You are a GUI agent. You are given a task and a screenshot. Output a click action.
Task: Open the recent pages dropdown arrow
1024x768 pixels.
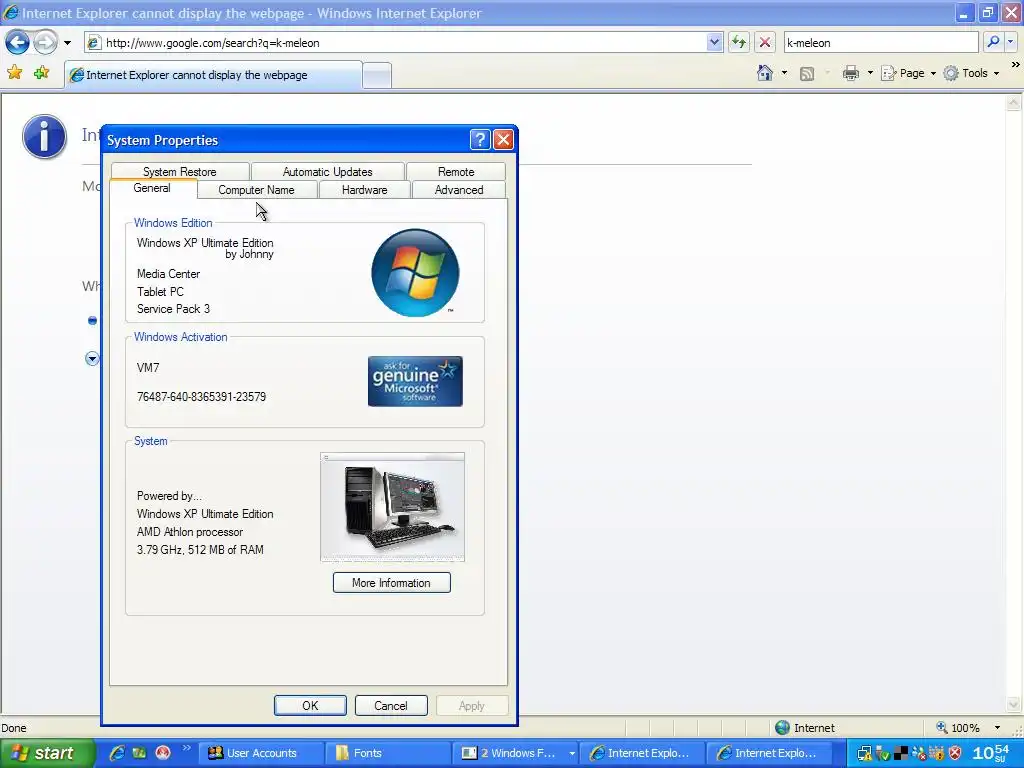67,43
